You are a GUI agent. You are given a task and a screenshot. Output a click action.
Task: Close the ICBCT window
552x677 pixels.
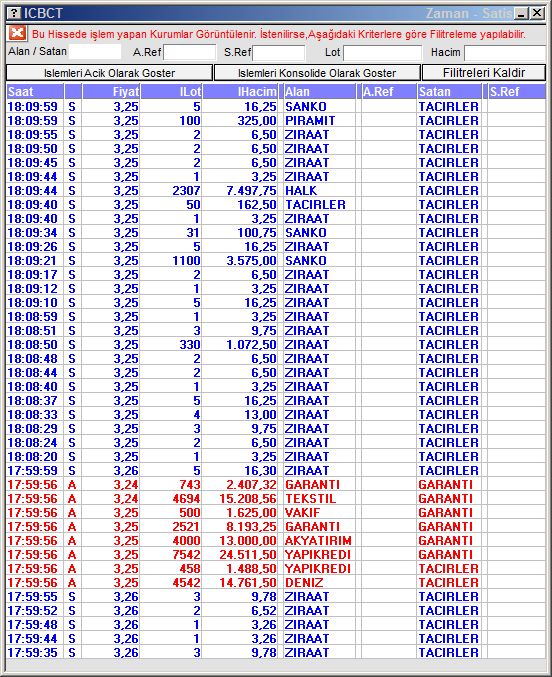coord(537,13)
